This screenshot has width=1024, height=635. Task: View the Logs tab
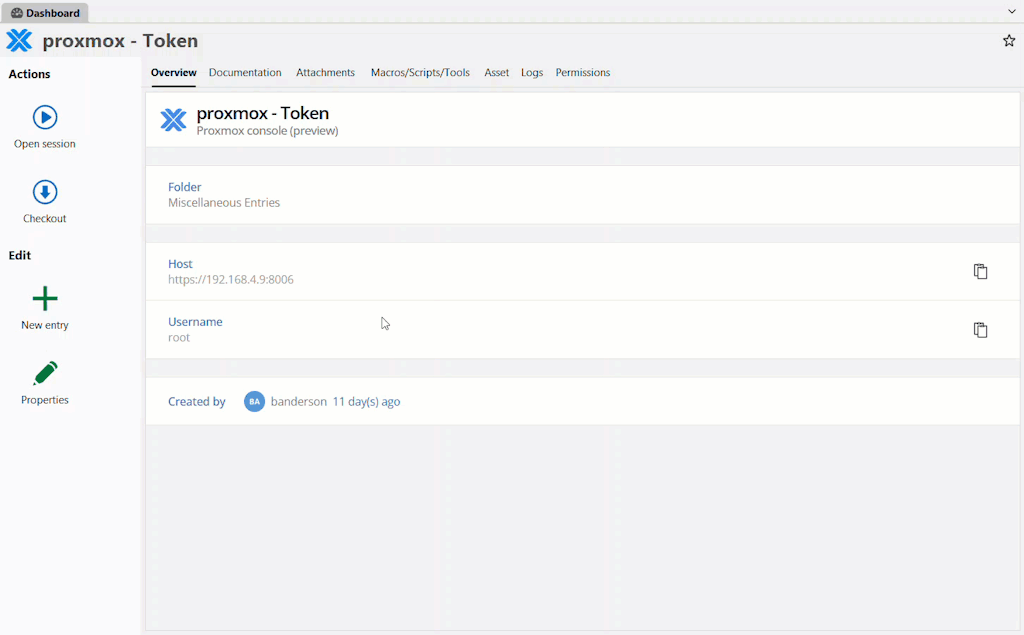532,73
